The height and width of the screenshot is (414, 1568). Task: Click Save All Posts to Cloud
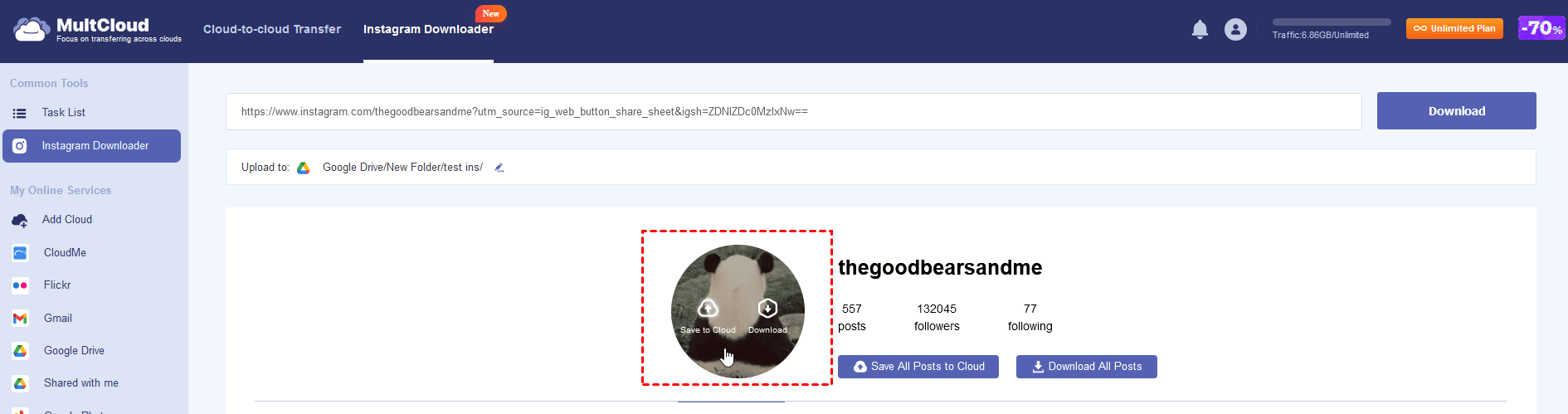pyautogui.click(x=918, y=367)
